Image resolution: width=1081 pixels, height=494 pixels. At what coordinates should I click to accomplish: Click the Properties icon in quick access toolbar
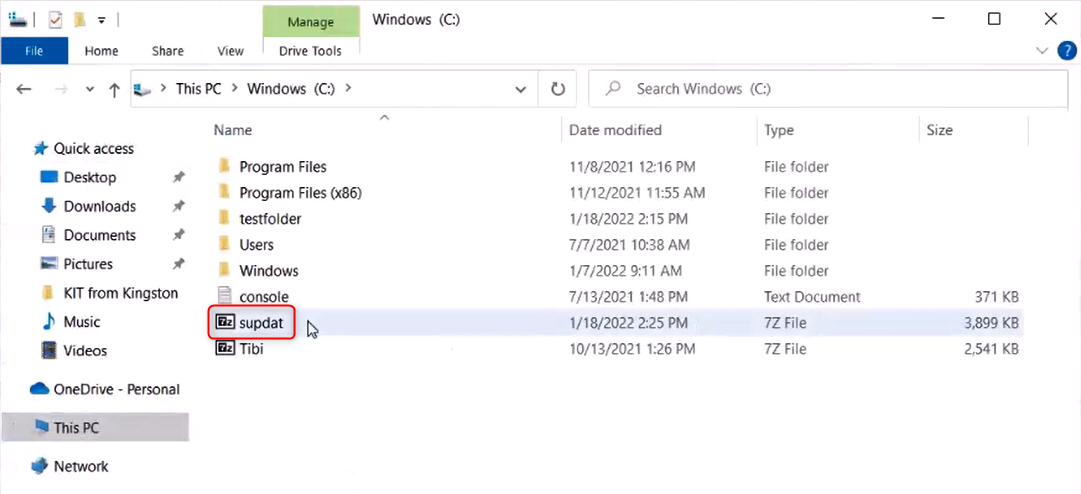pos(55,19)
